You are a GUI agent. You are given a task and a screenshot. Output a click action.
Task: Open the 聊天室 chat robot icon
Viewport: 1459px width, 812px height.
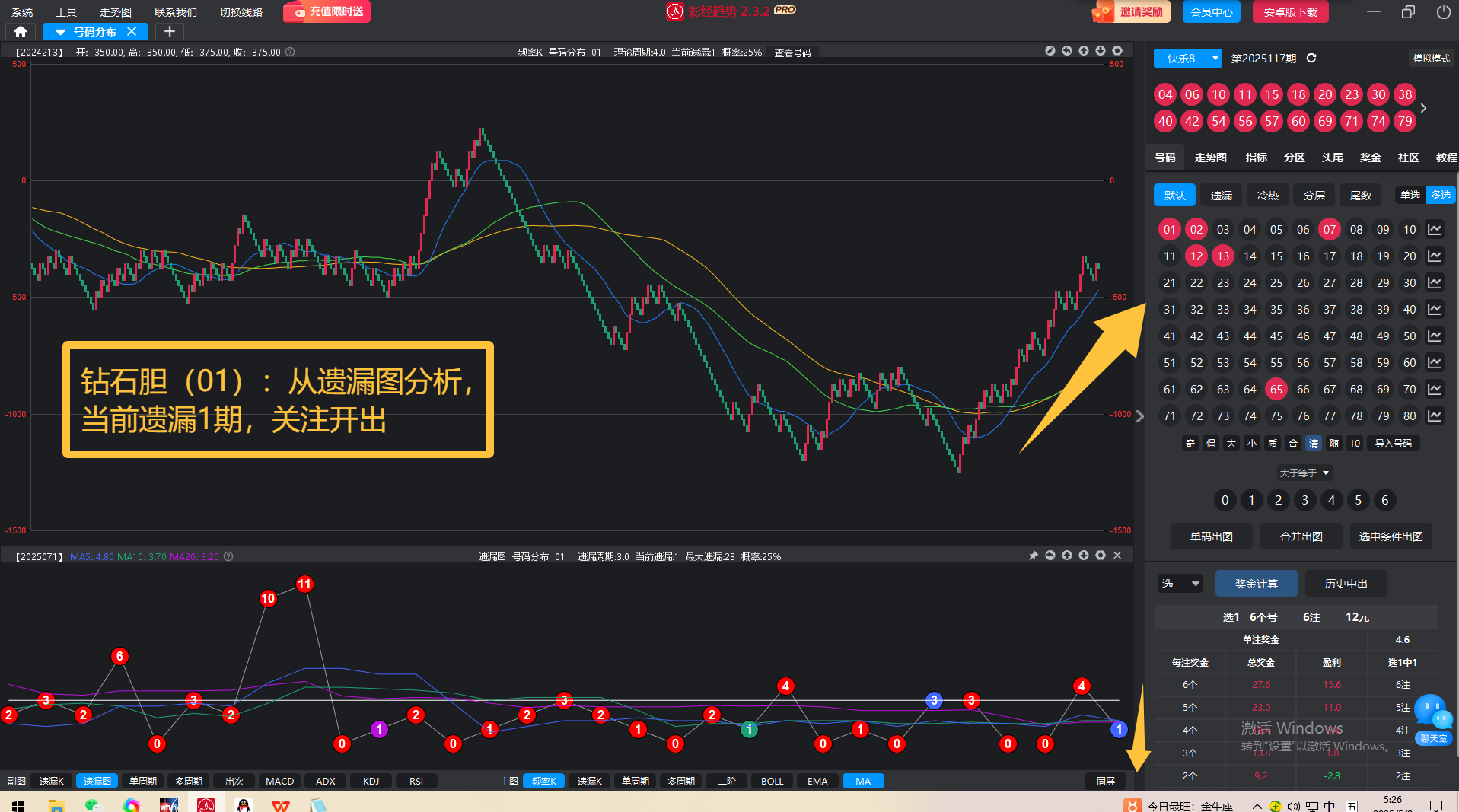(1434, 719)
